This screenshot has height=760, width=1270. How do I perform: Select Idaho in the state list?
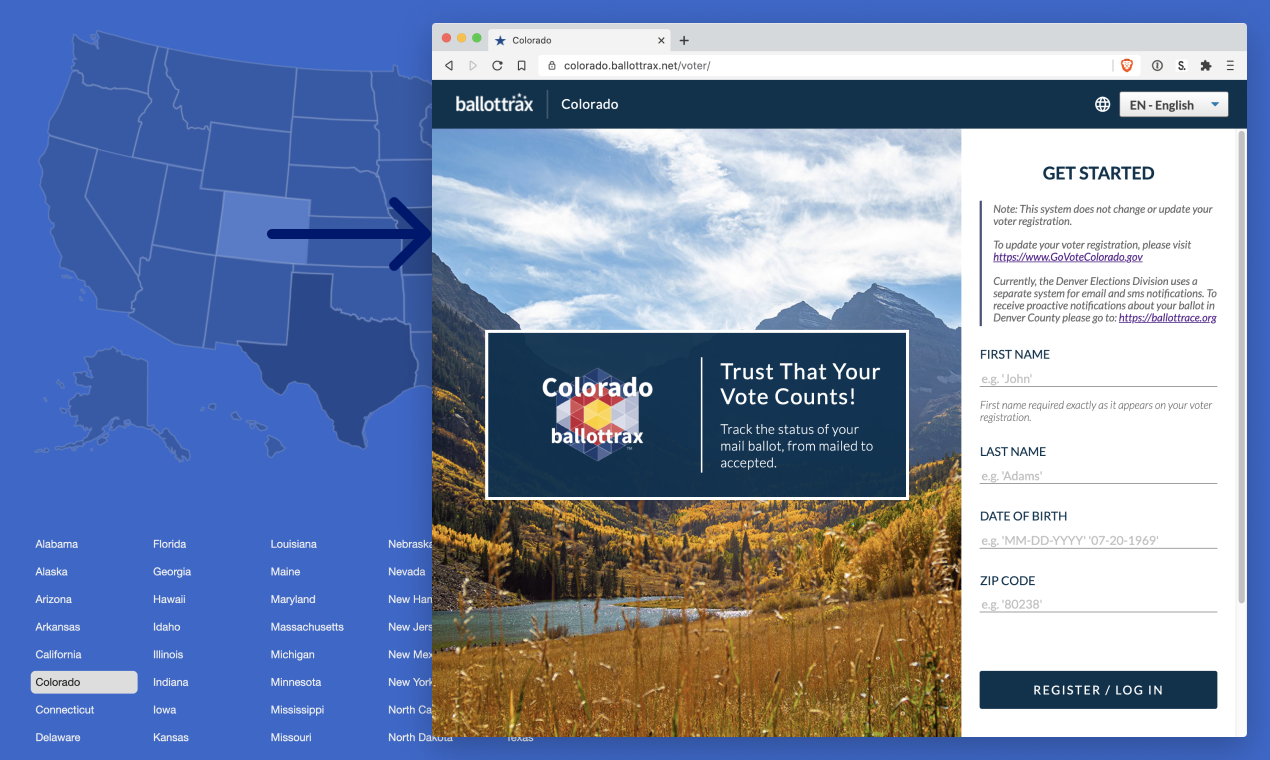(x=166, y=627)
